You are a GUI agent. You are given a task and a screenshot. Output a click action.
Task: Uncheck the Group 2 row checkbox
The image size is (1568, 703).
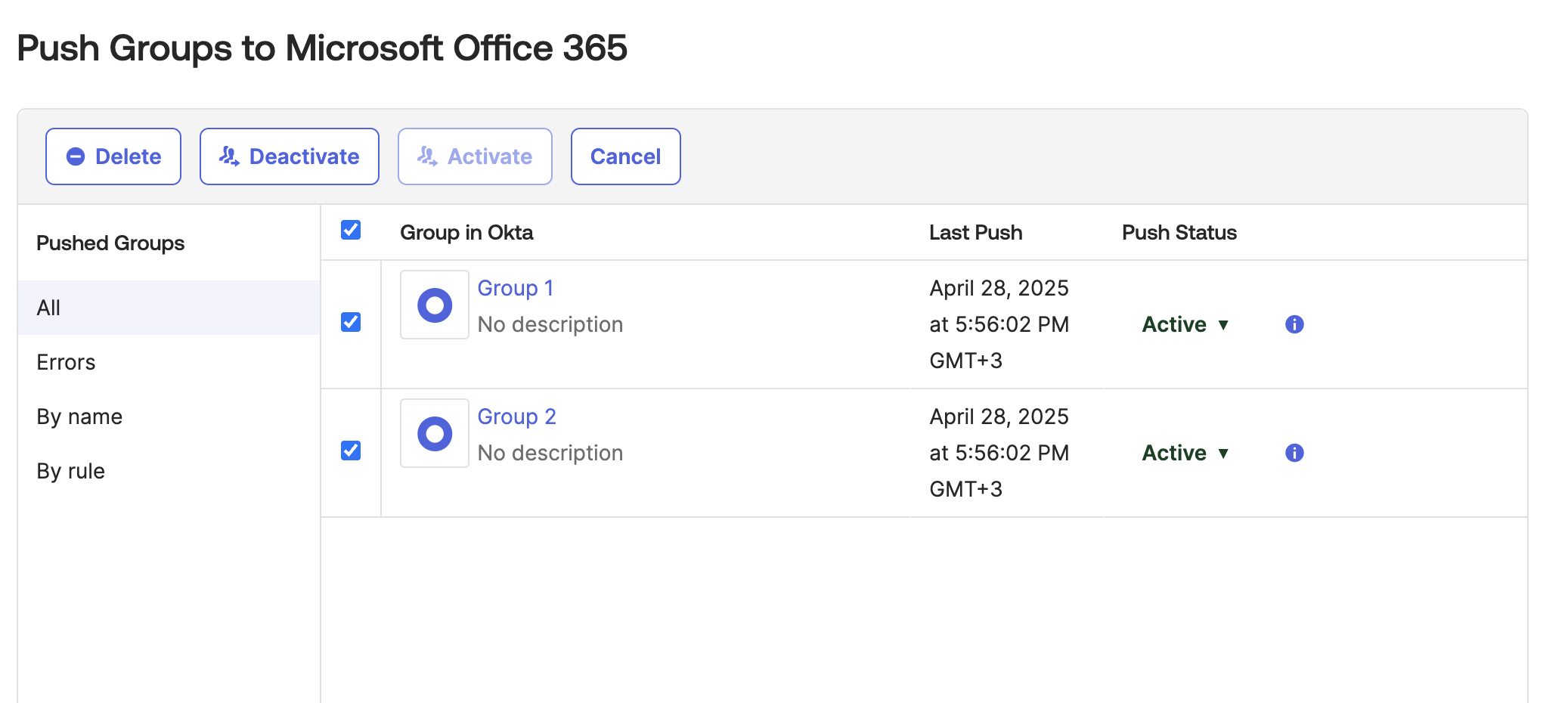click(x=350, y=450)
